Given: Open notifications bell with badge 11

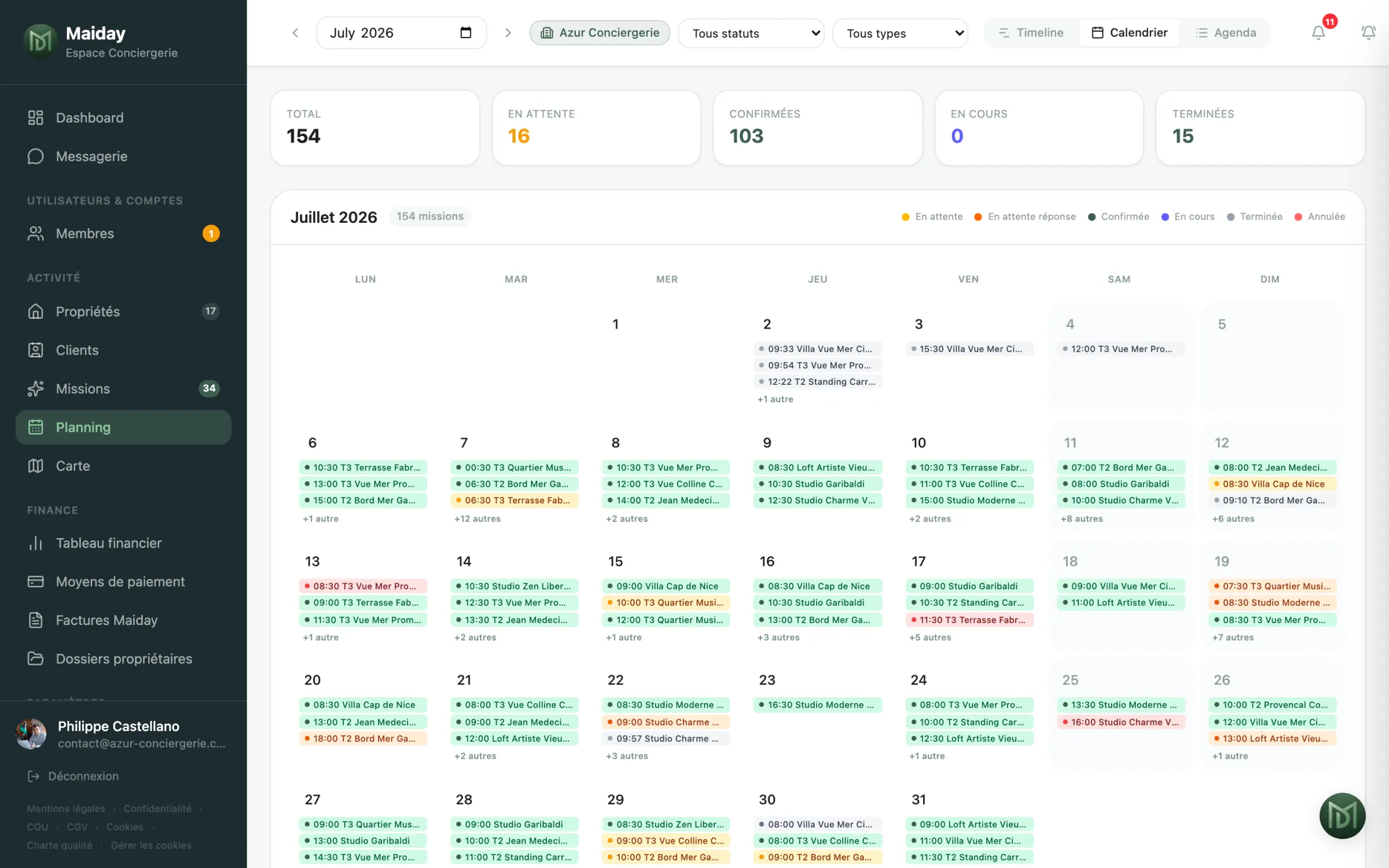Looking at the screenshot, I should click(1318, 33).
